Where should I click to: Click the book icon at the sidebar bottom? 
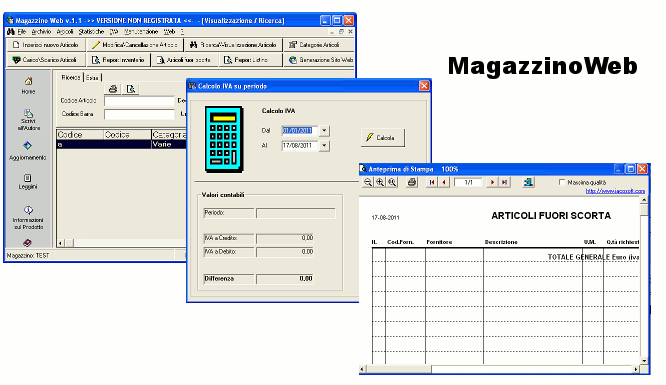pyautogui.click(x=27, y=243)
